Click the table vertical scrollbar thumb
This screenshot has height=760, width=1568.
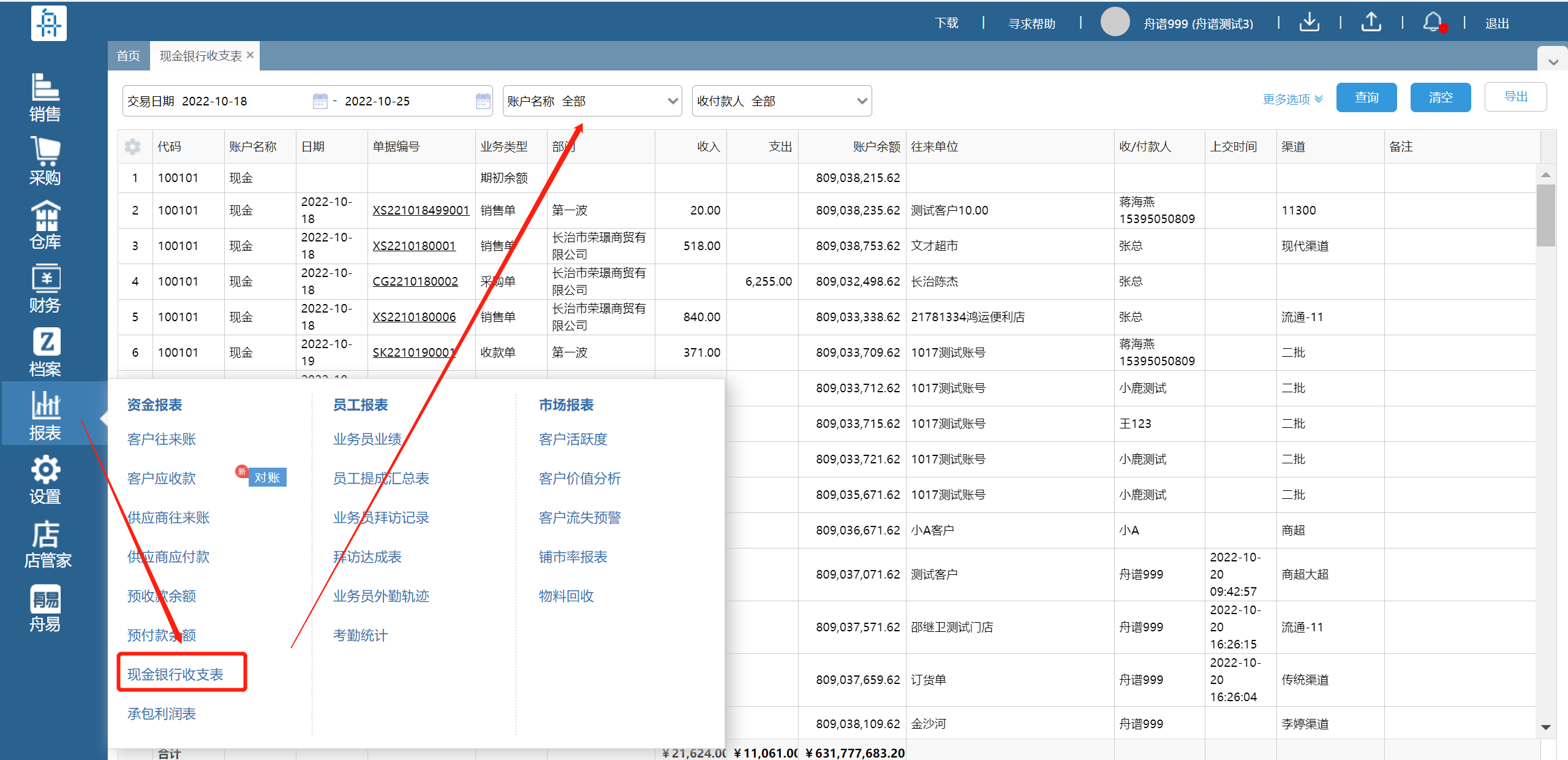point(1546,215)
